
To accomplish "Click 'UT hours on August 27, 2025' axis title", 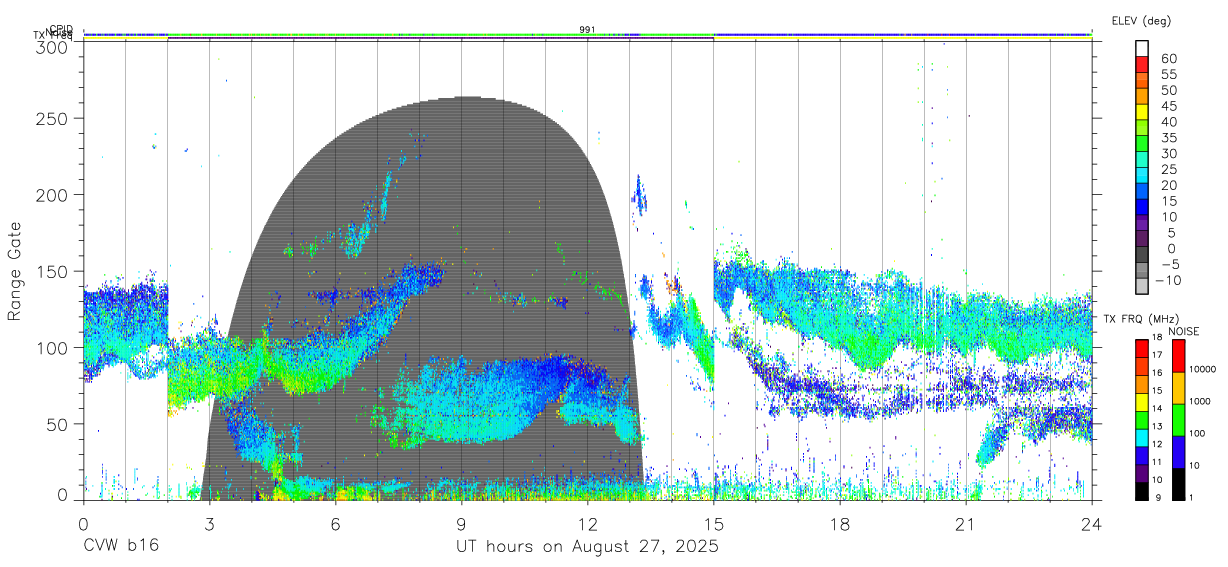I will [x=587, y=547].
